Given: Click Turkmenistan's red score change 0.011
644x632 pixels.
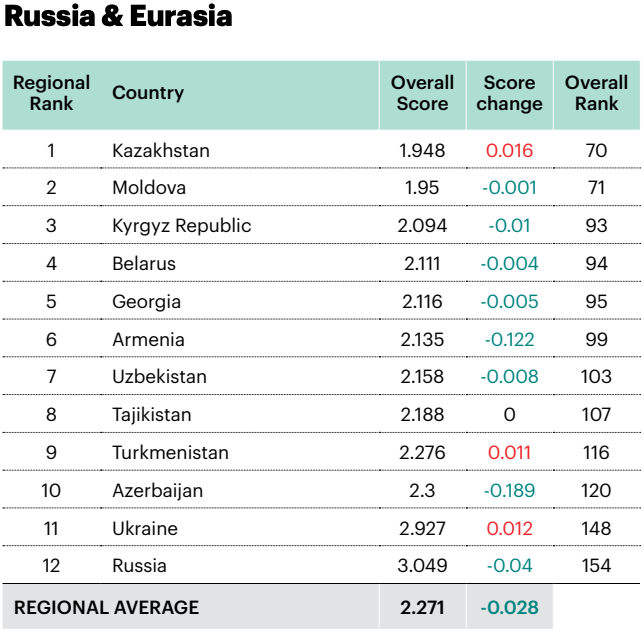Looking at the screenshot, I should 509,452.
